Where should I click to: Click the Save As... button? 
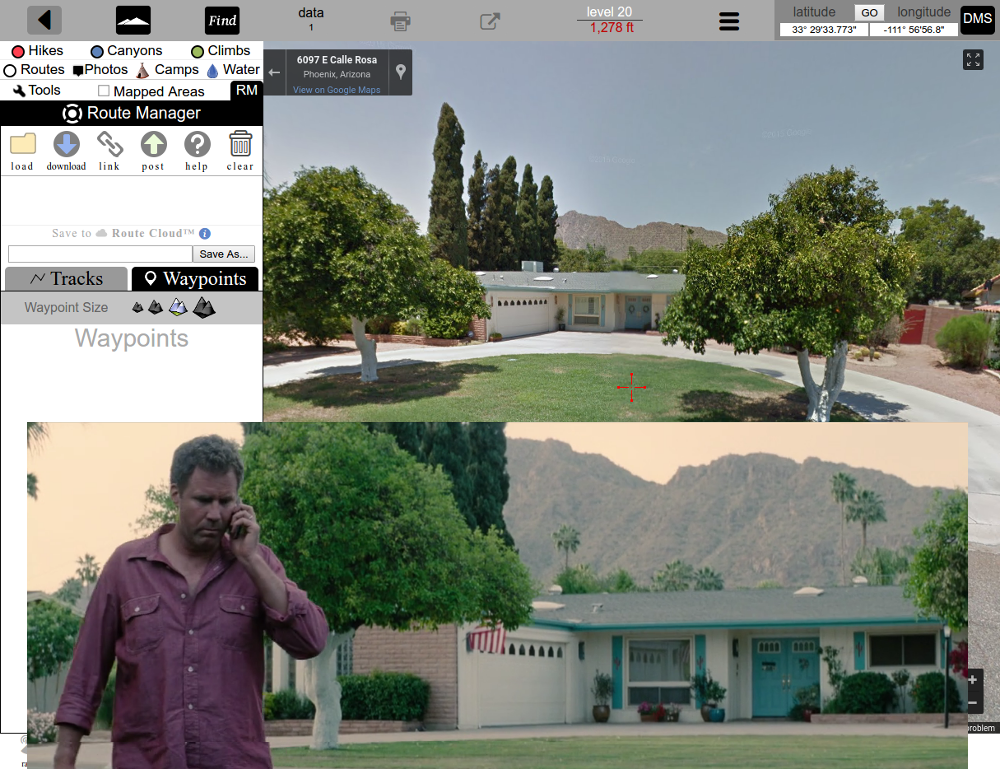point(226,254)
